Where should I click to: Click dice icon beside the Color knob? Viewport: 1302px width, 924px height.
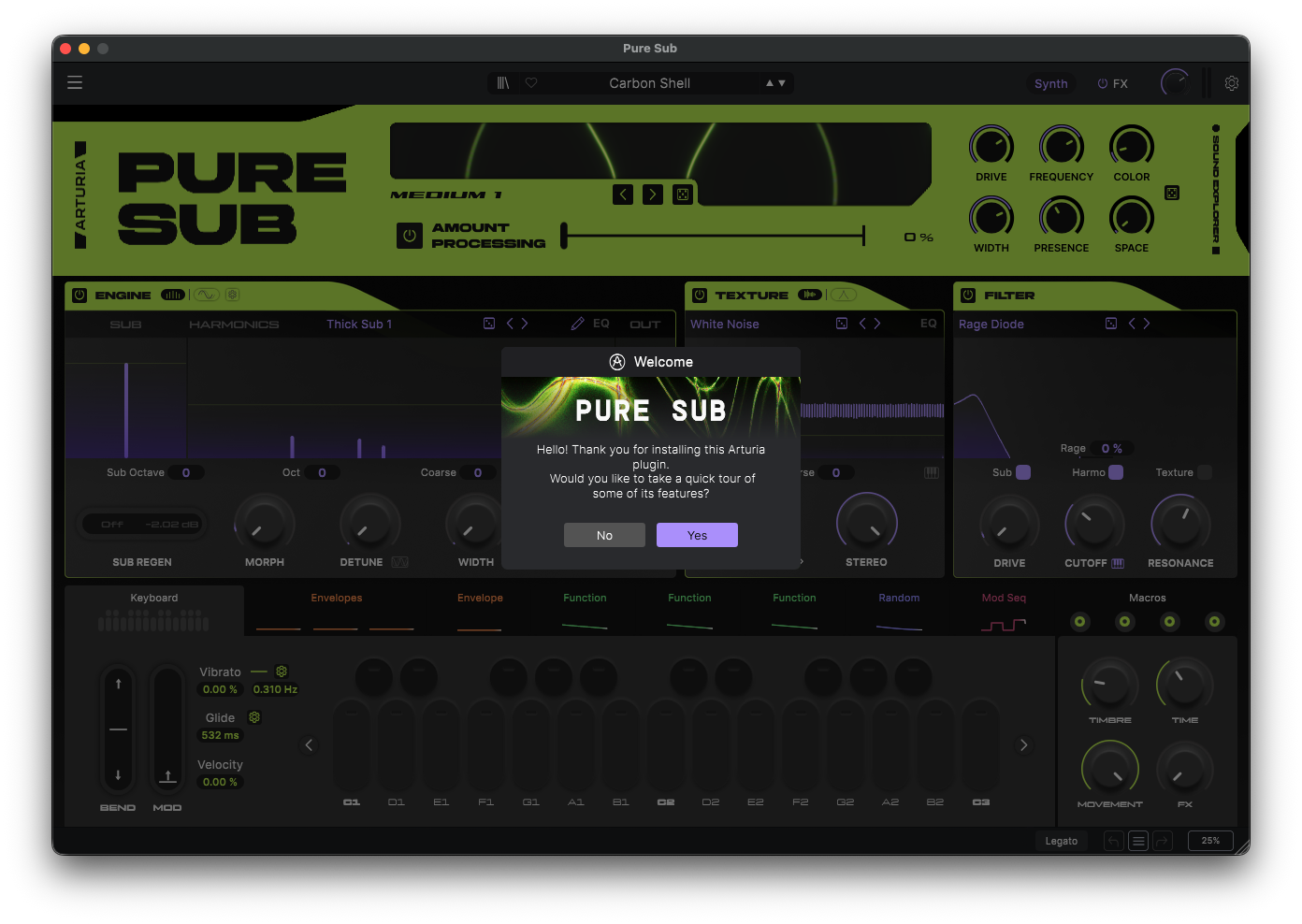pos(1172,193)
